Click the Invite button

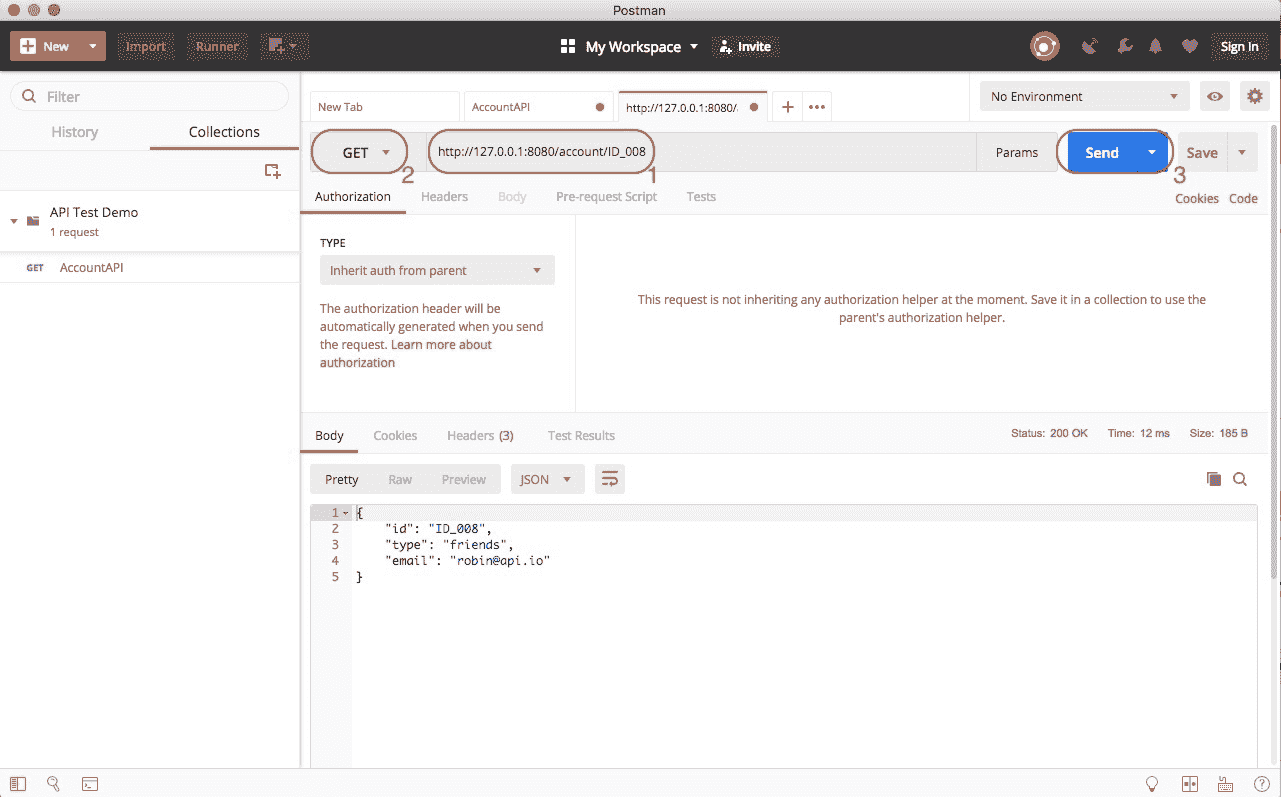[745, 46]
